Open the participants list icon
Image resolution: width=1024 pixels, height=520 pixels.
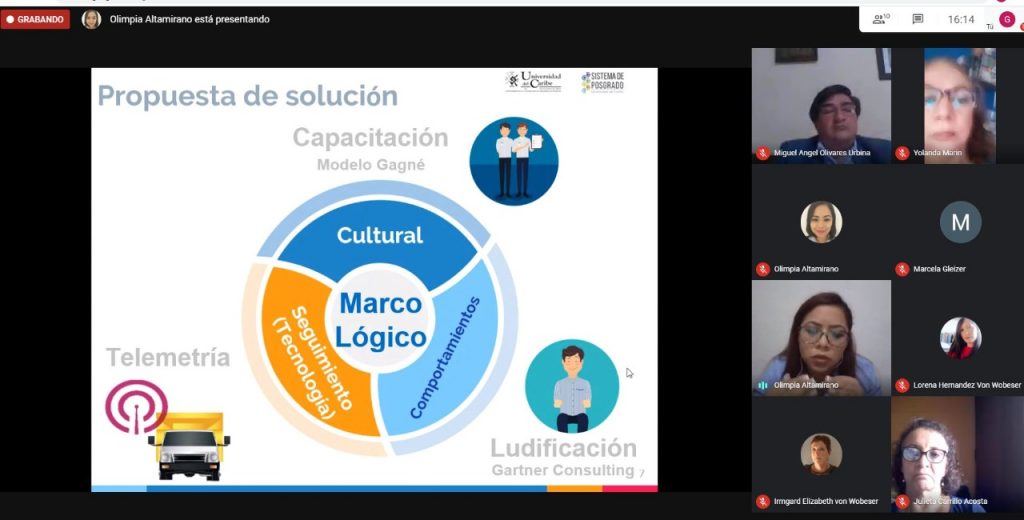880,19
